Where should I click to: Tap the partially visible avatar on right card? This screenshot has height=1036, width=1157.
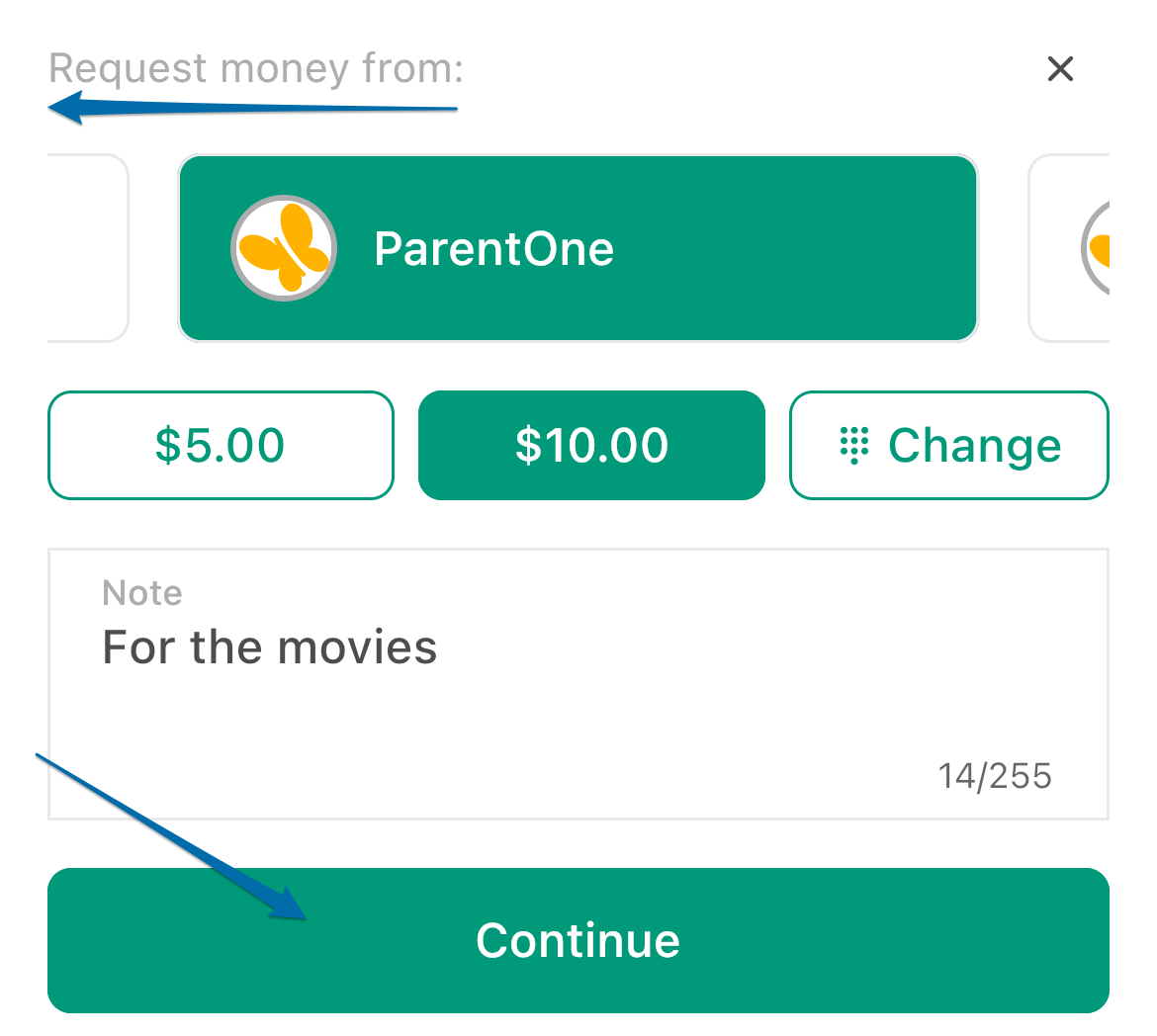point(1095,248)
